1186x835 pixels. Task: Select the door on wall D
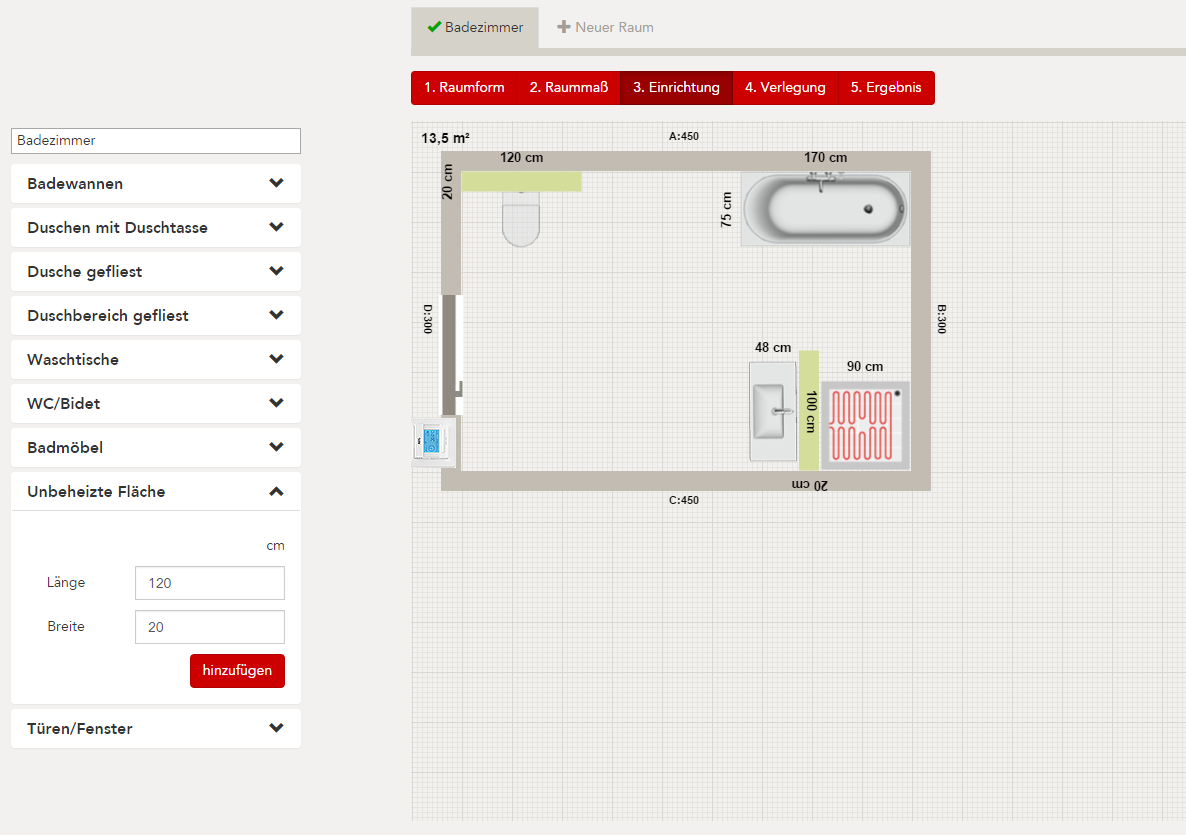coord(452,355)
